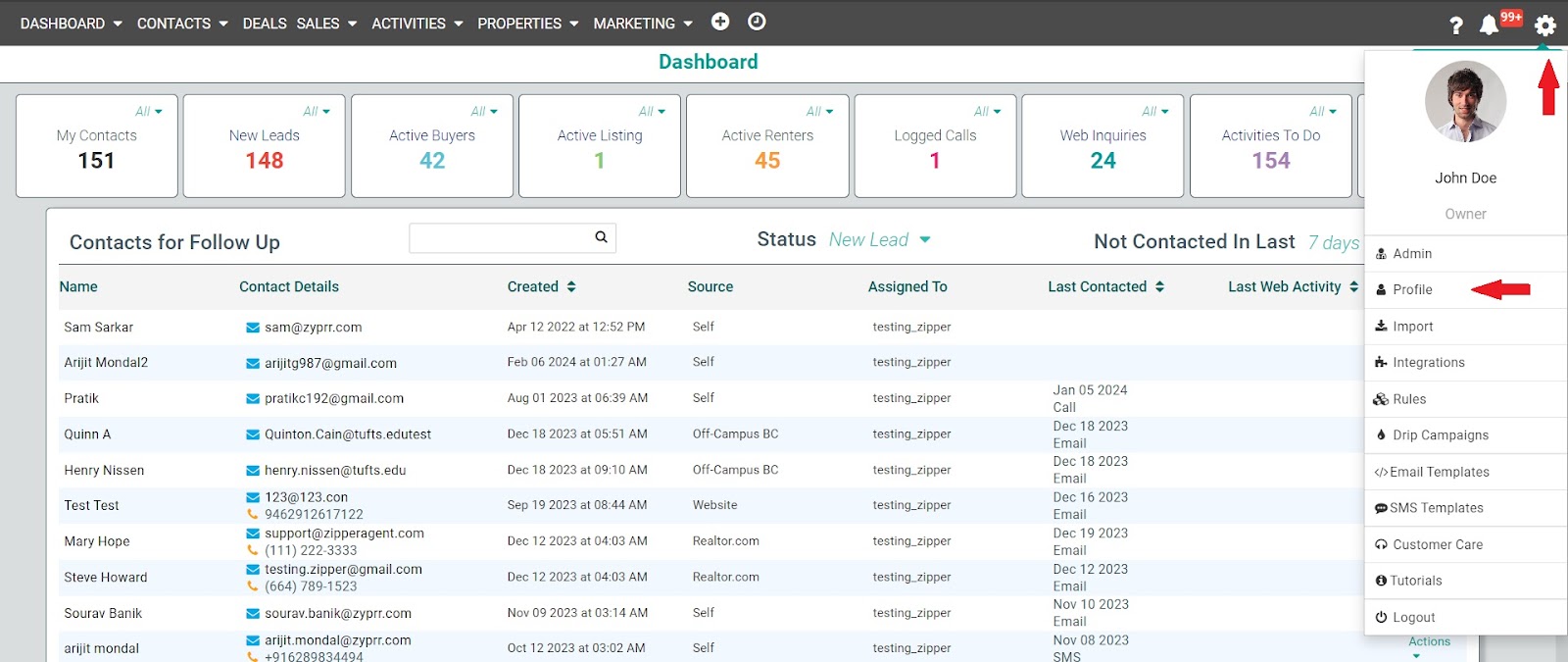1568x662 pixels.
Task: Click Logout in the user menu
Action: point(1413,617)
